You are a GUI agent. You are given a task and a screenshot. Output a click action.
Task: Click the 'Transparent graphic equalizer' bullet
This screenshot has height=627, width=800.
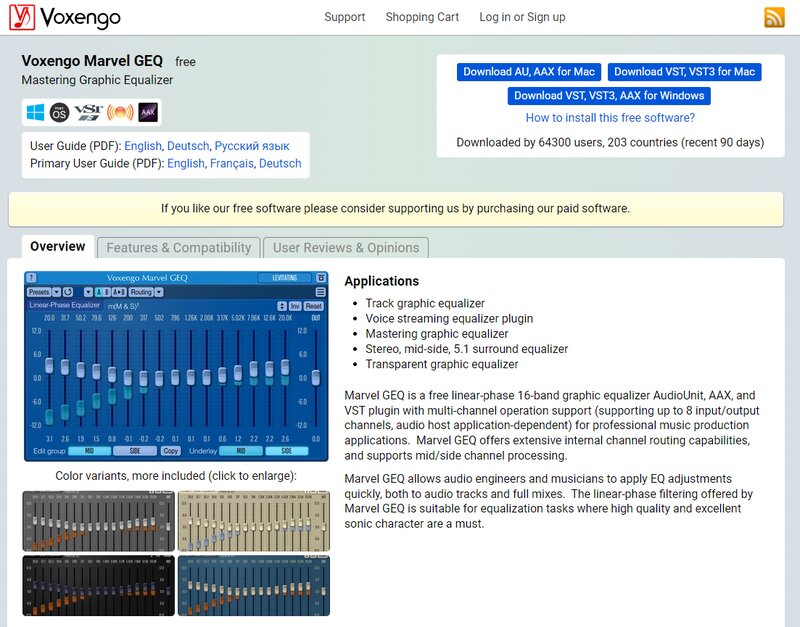coord(442,364)
